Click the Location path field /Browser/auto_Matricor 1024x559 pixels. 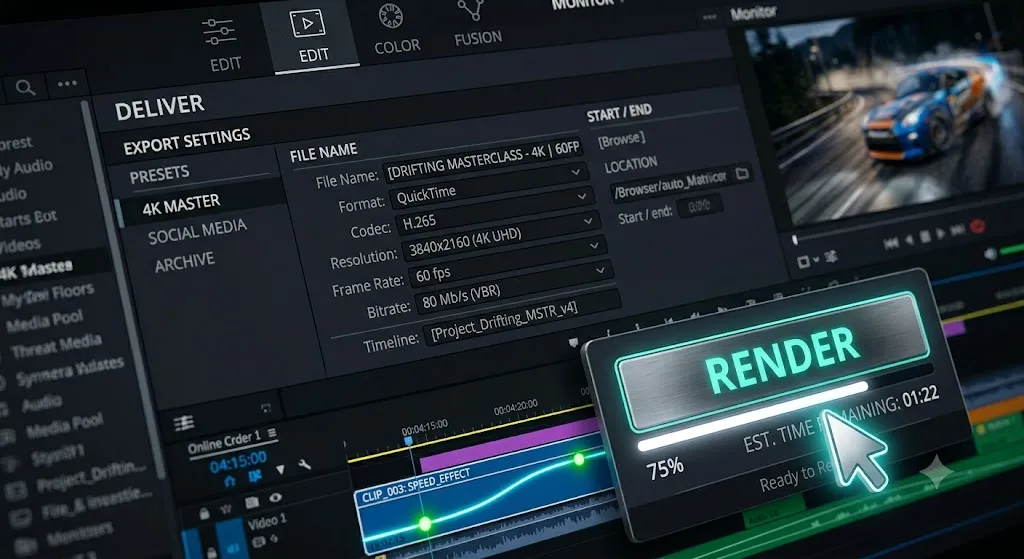click(680, 182)
